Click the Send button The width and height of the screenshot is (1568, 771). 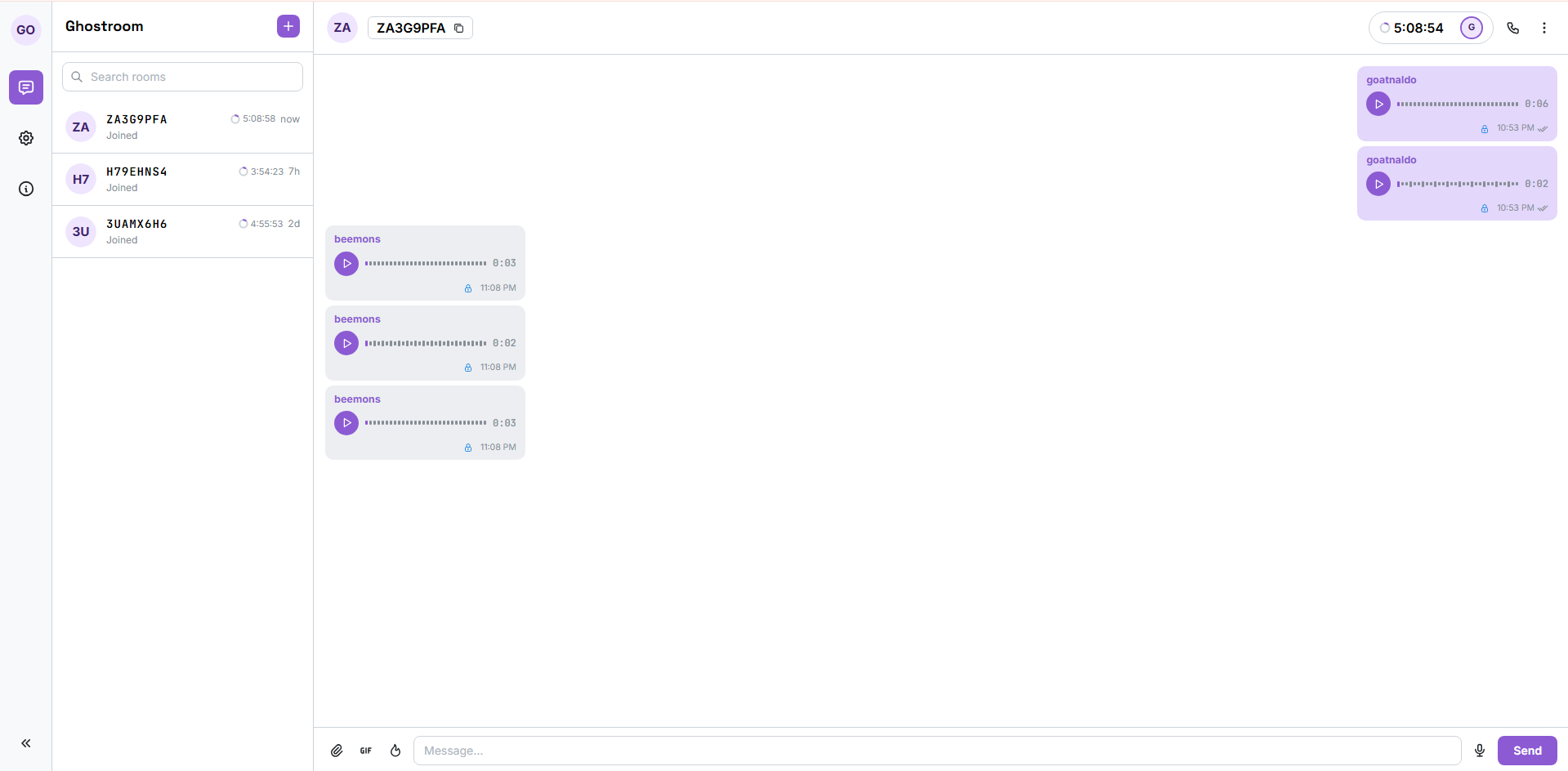[1527, 751]
